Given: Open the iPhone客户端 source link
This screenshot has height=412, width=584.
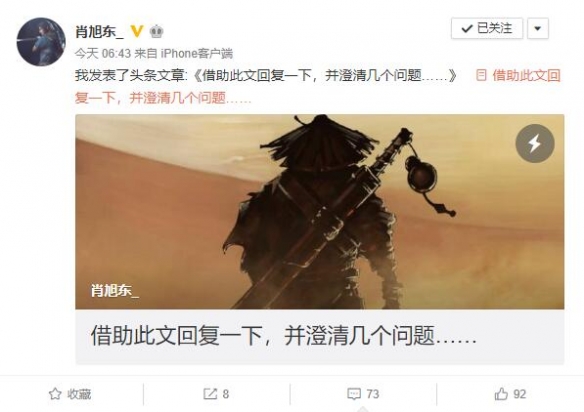Looking at the screenshot, I should tap(197, 54).
